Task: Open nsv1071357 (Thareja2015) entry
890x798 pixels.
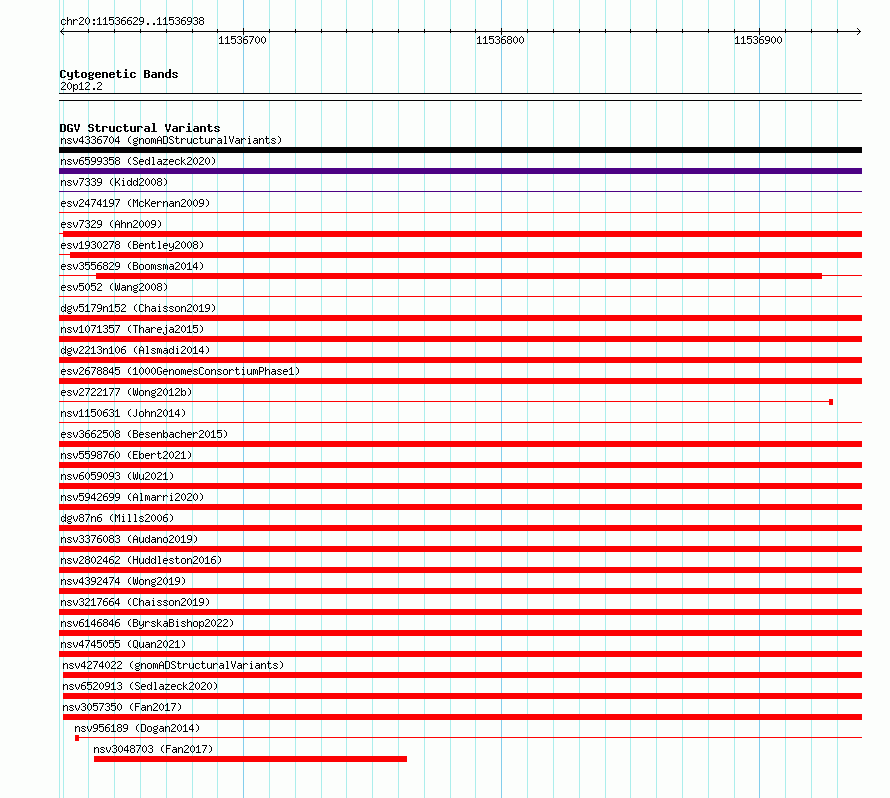Action: pos(132,329)
